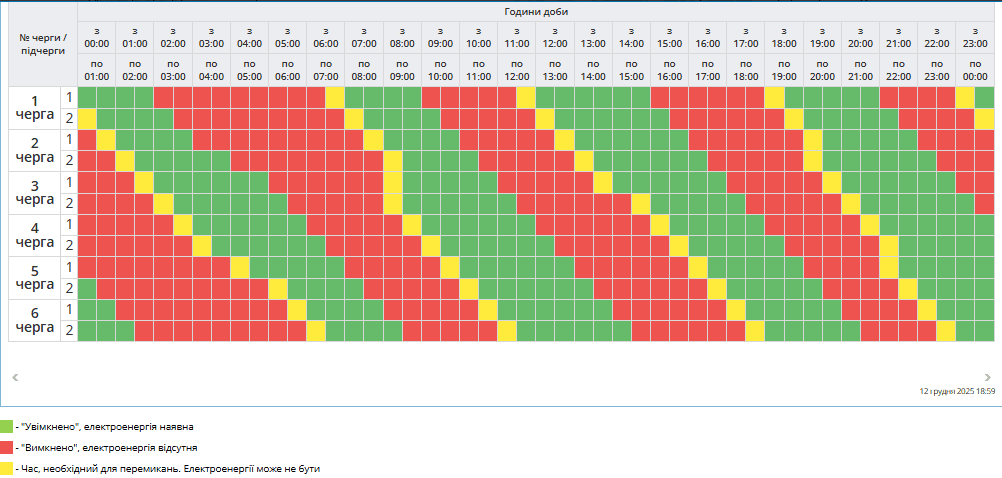Viewport: 1002px width, 478px height.
Task: Select the "1 черга" row label
Action: (35, 108)
